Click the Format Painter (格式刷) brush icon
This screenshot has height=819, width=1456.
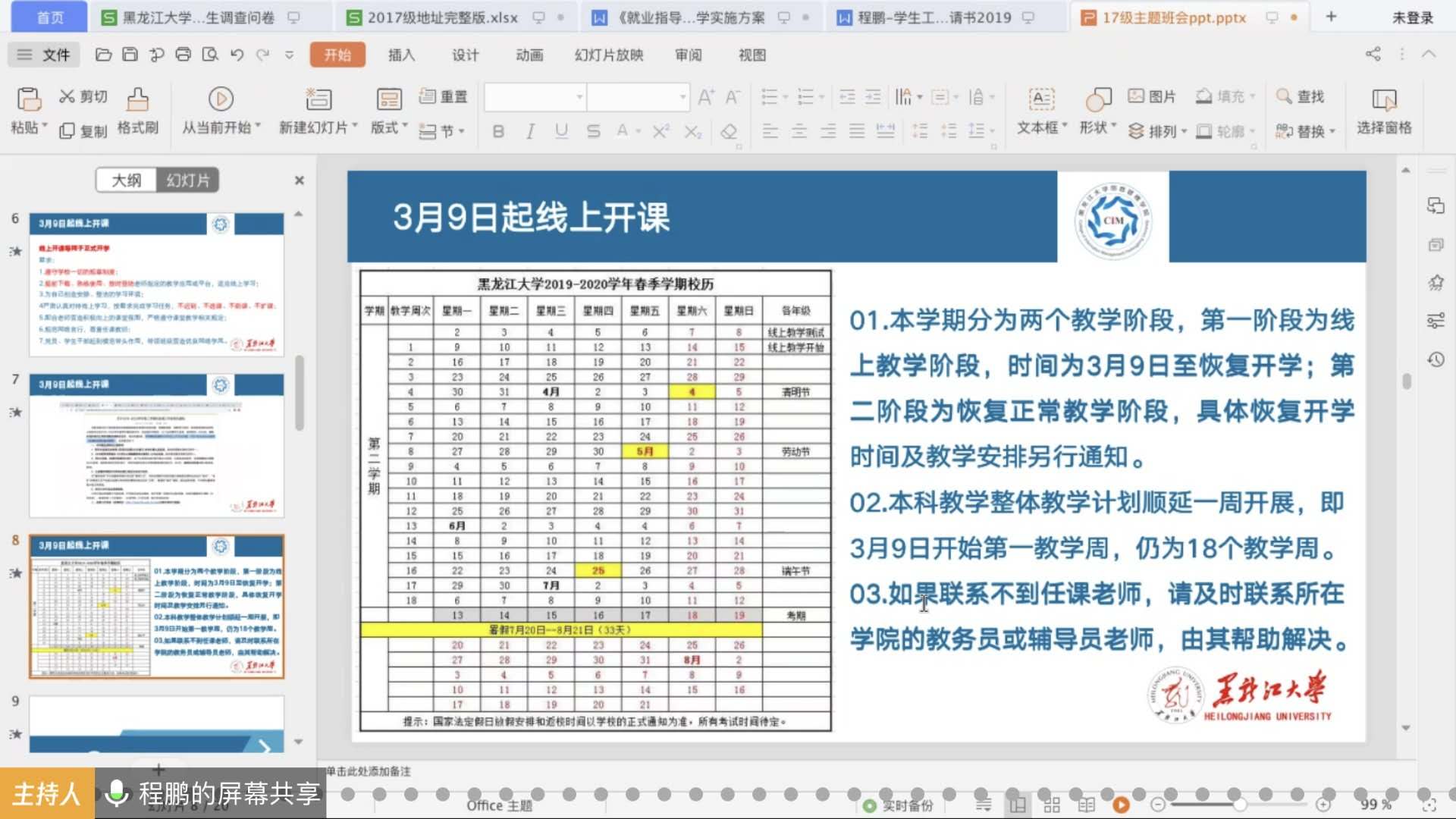137,99
